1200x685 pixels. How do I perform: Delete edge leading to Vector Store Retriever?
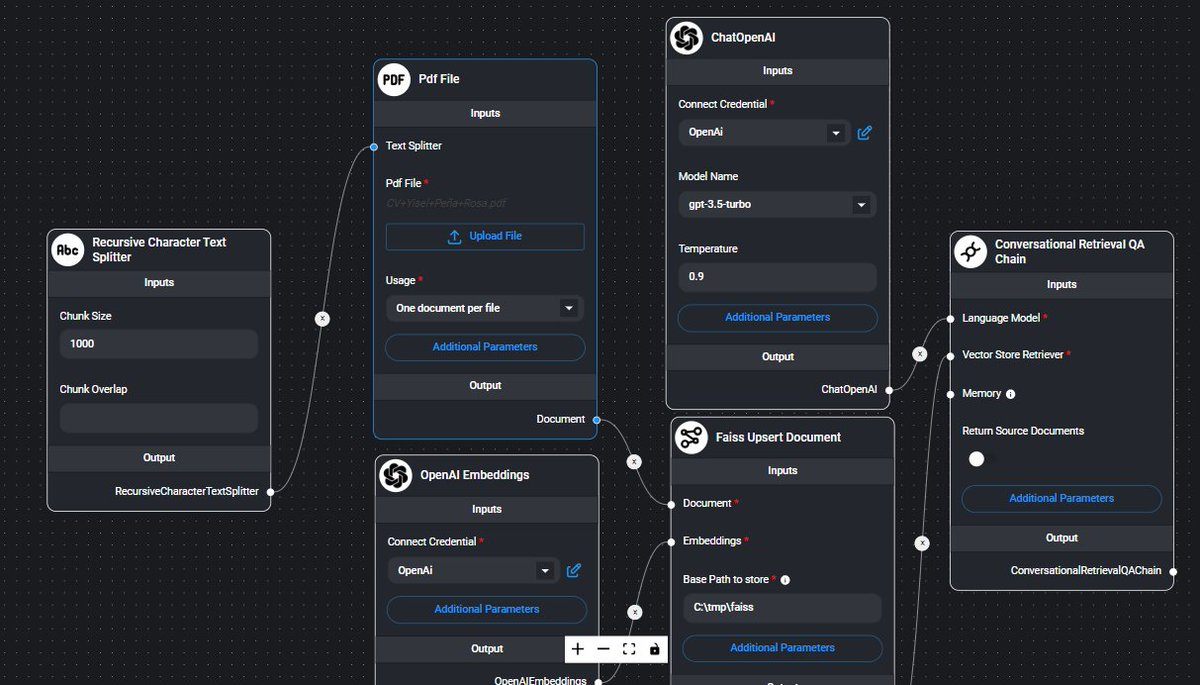[922, 543]
